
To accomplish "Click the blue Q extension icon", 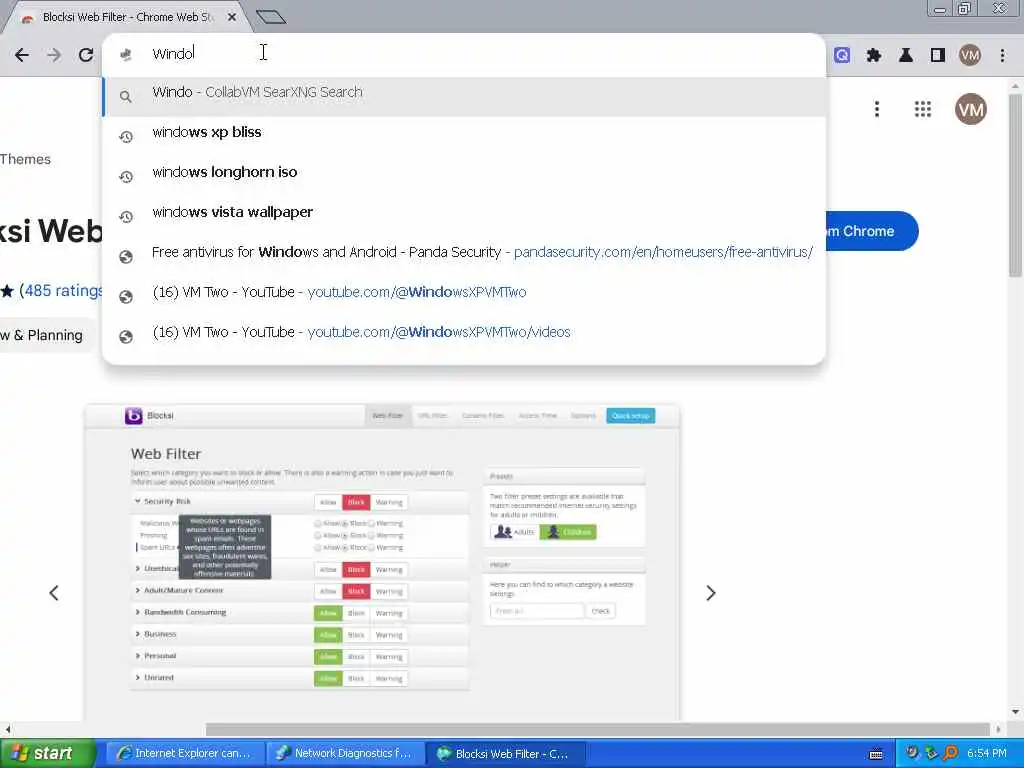I will coord(842,56).
